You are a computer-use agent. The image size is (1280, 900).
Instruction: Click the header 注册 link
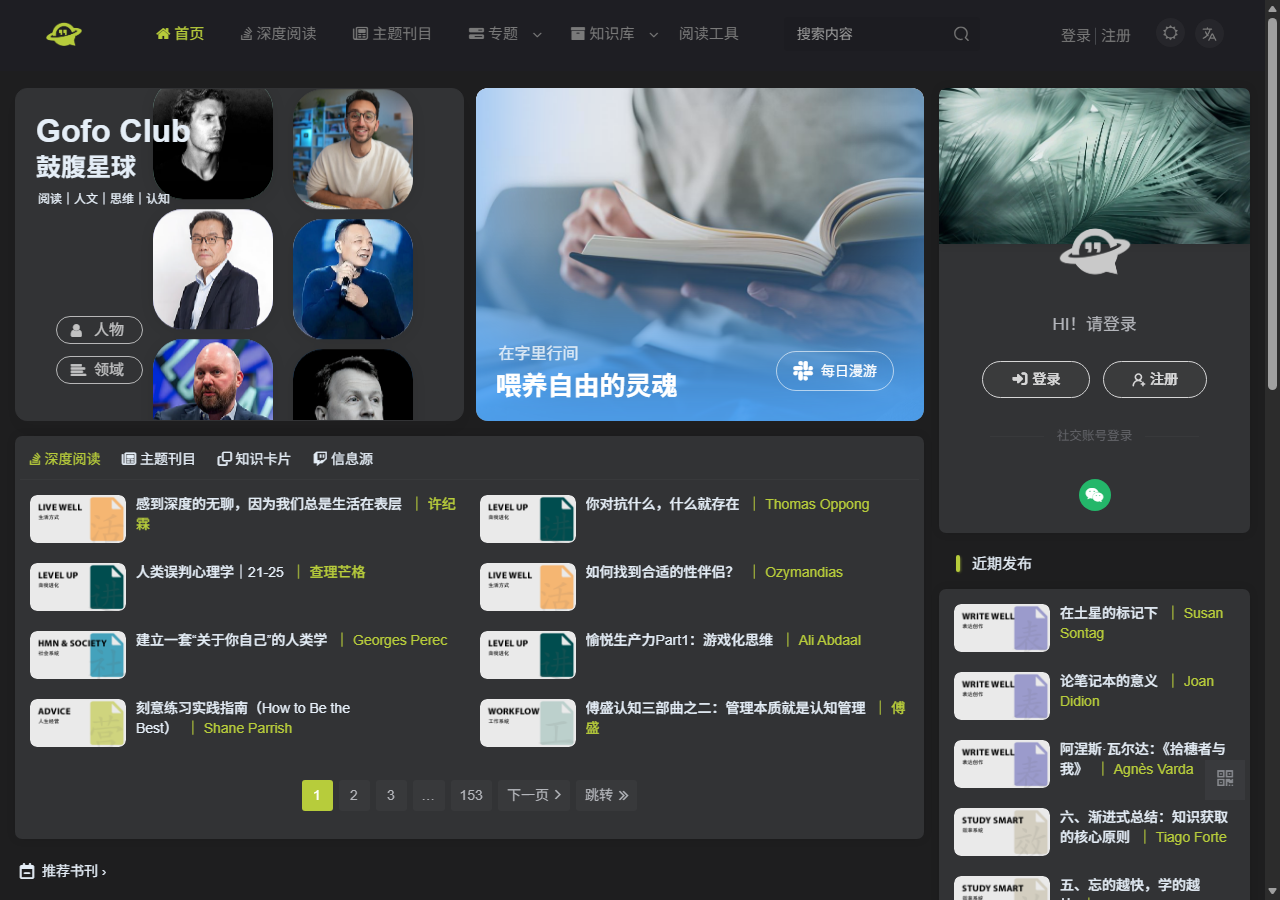[x=1116, y=36]
